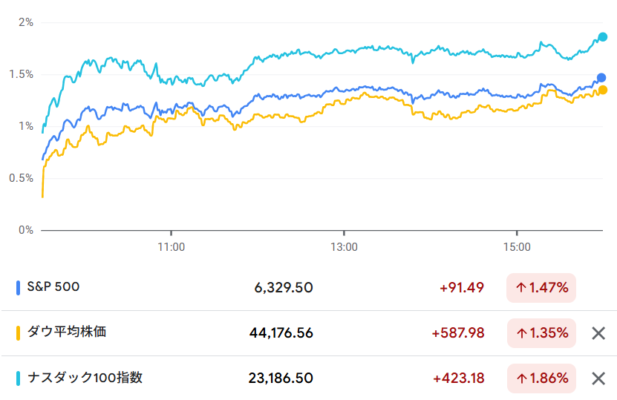
Task: Click the blue S&P 500 endpoint dot
Action: coord(601,77)
